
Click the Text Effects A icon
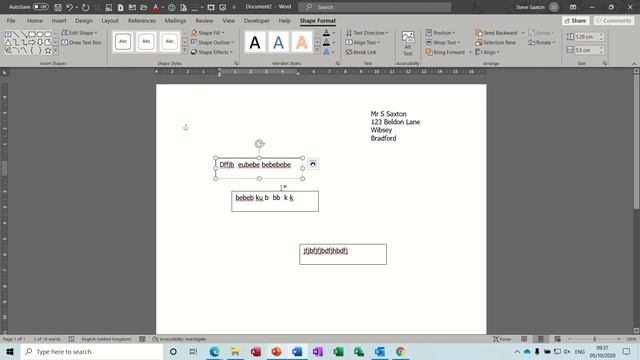326,52
